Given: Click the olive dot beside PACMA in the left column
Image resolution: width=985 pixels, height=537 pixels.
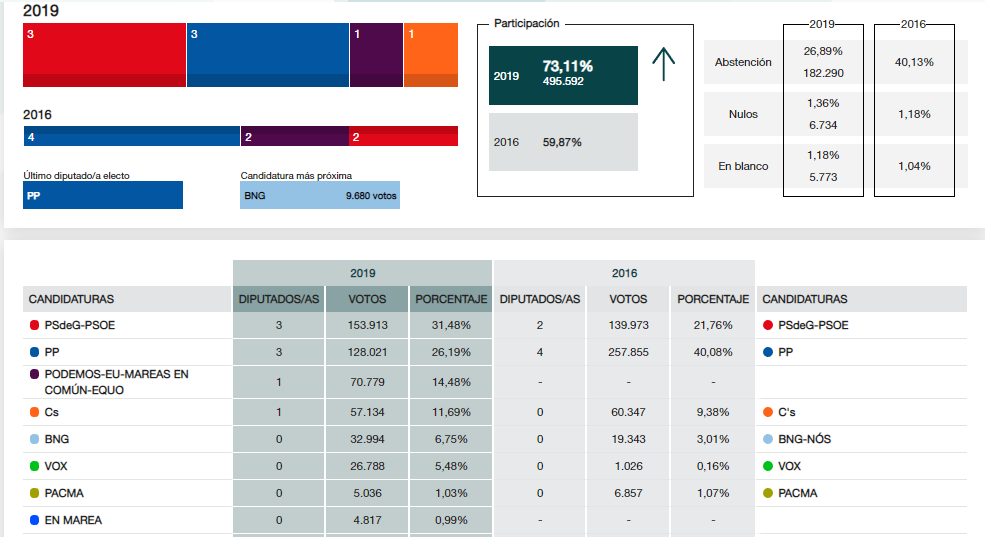Looking at the screenshot, I should 35,494.
